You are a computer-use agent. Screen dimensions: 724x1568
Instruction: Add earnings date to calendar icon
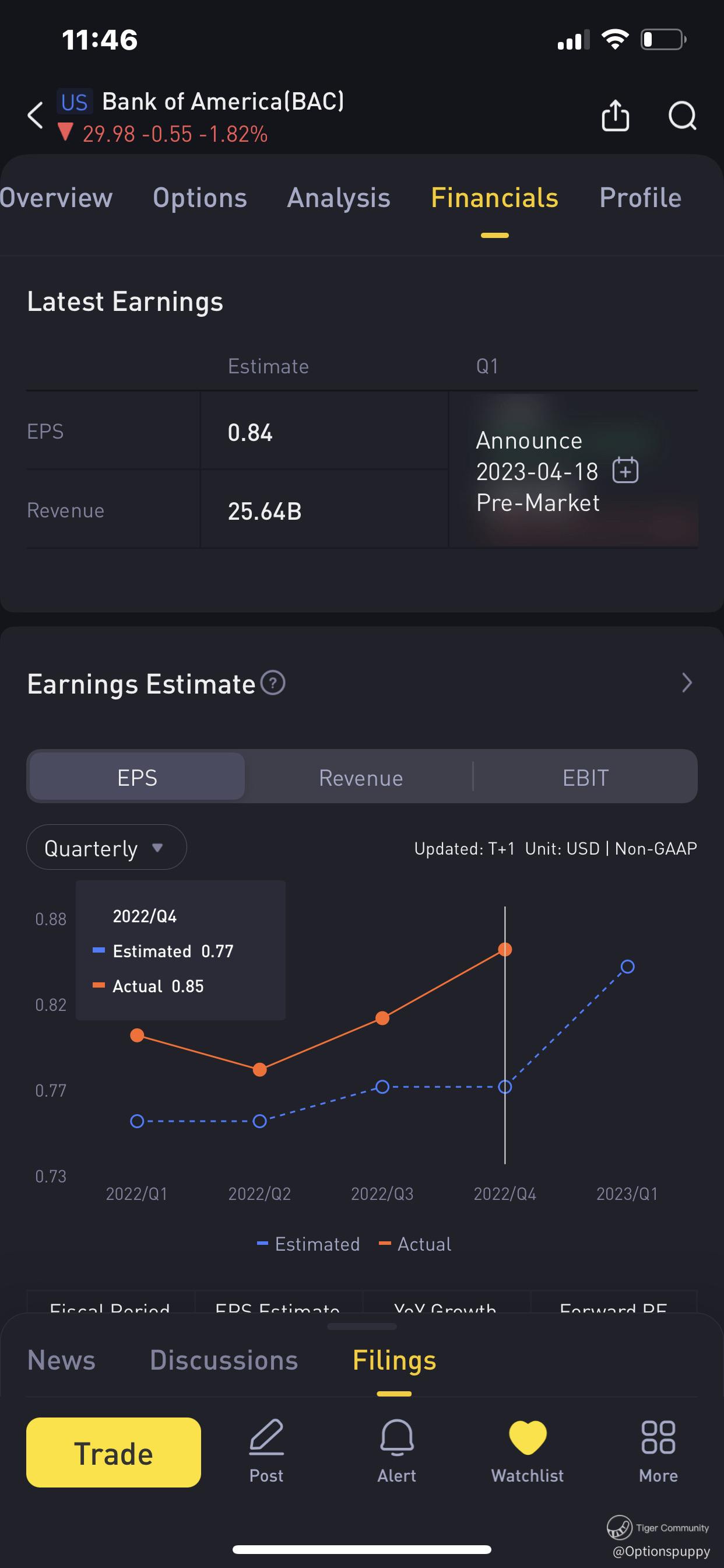point(625,471)
